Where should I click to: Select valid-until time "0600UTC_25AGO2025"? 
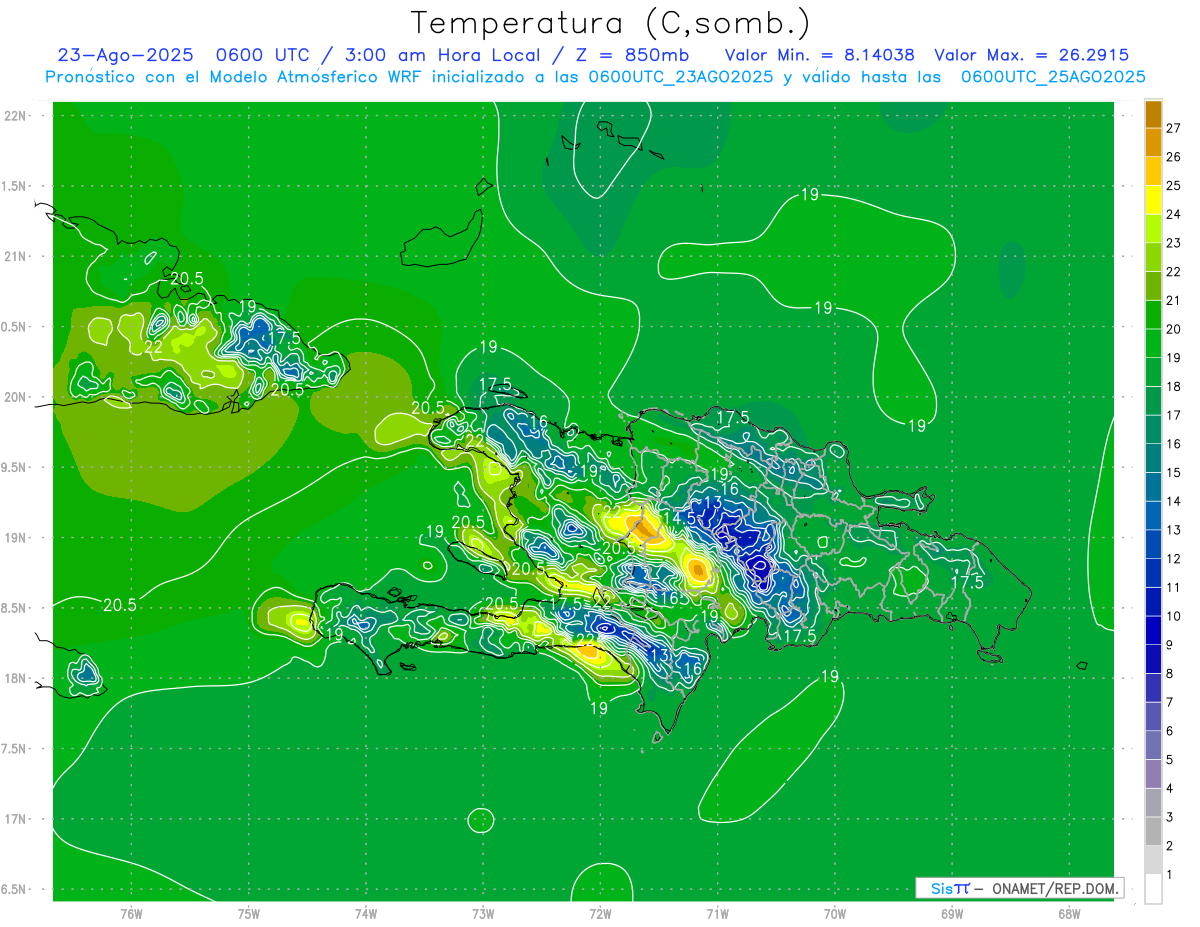[x=1053, y=77]
